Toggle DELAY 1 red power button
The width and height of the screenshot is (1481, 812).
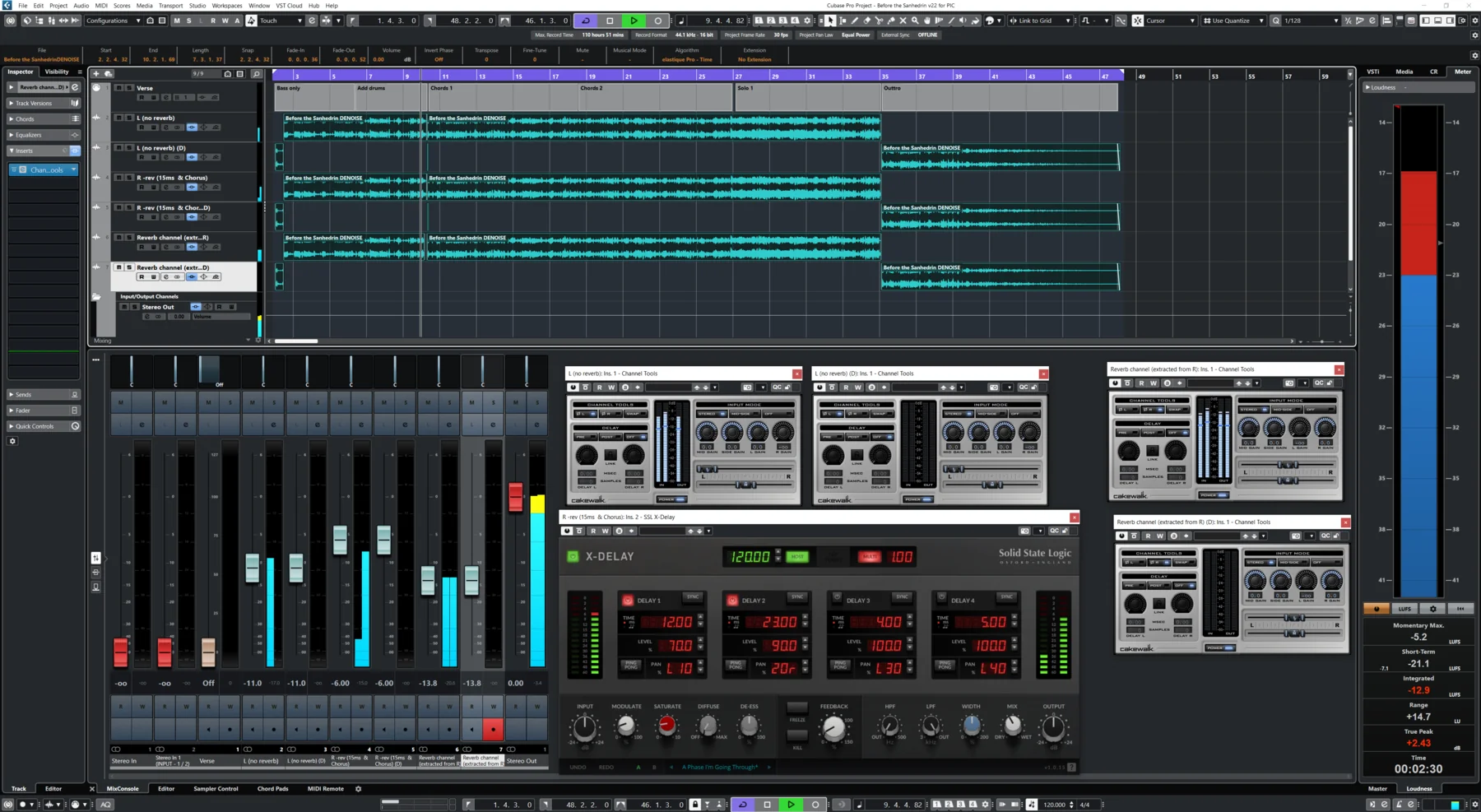[x=628, y=600]
